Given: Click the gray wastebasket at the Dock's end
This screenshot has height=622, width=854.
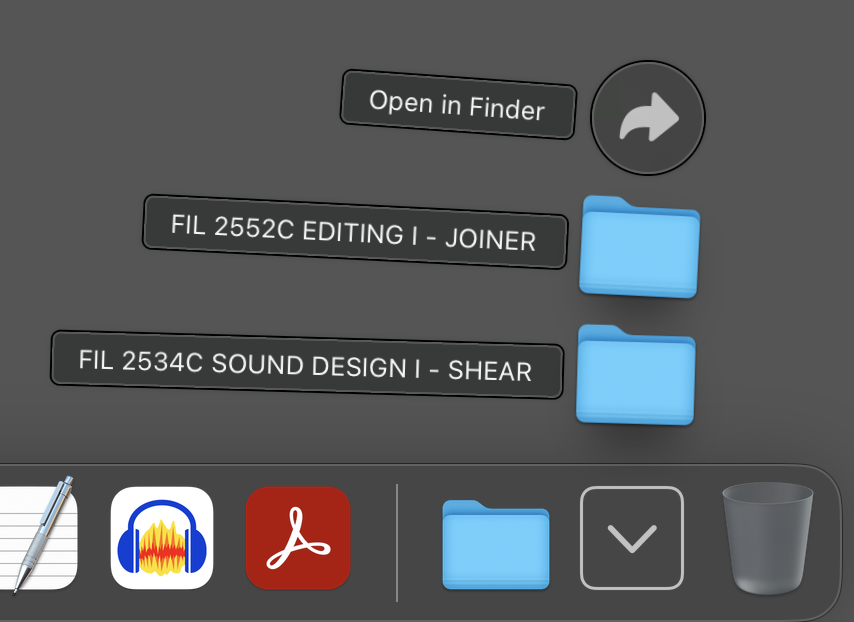Looking at the screenshot, I should 767,538.
